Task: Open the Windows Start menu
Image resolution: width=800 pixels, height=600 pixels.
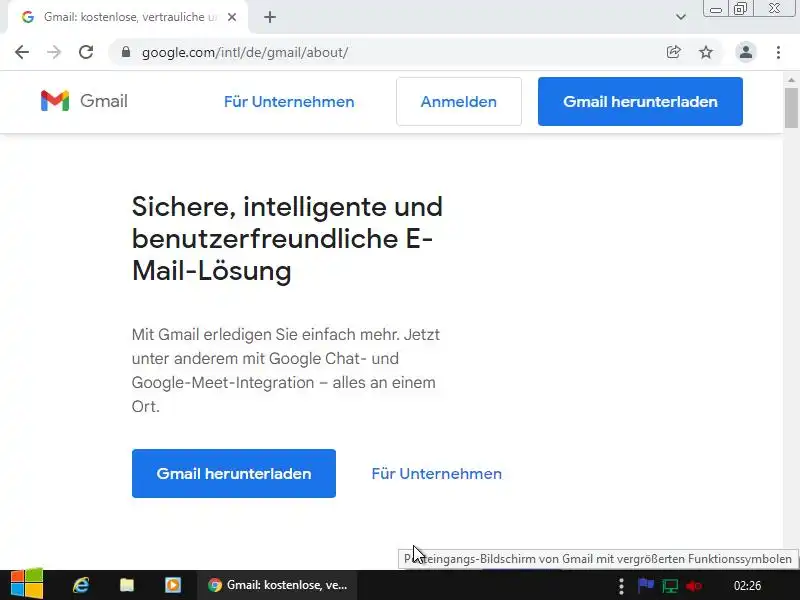Action: (x=27, y=585)
